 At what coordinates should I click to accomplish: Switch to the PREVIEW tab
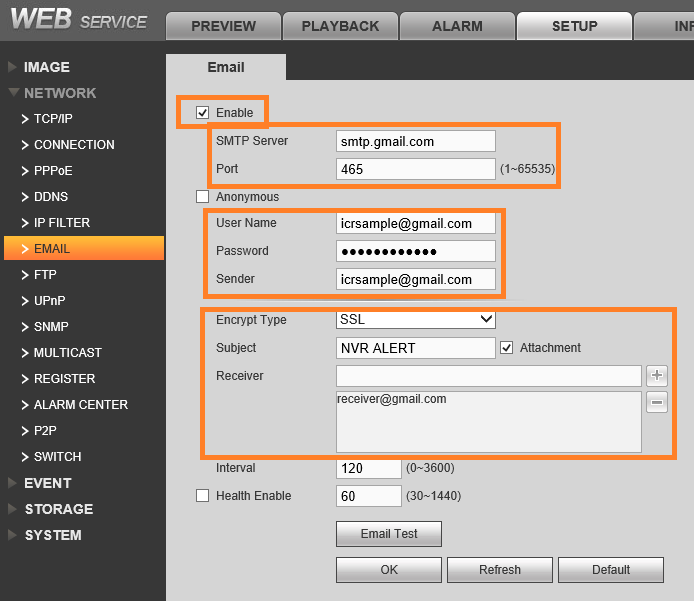[224, 26]
